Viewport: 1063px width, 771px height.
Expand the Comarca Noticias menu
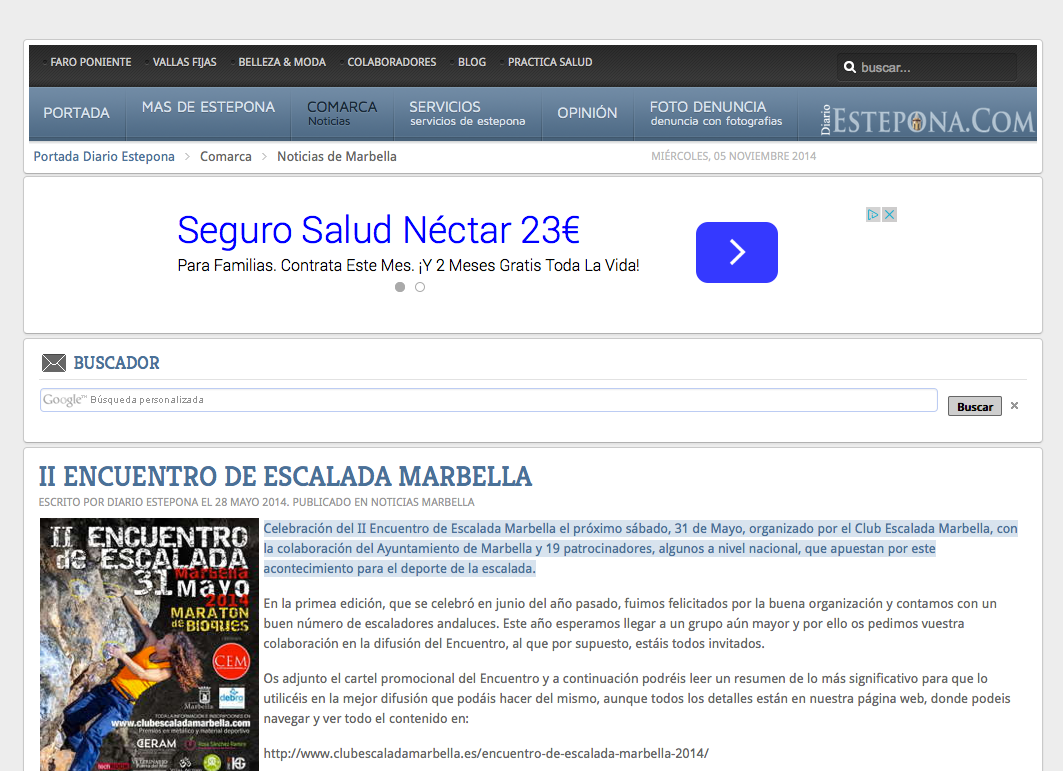tap(342, 113)
